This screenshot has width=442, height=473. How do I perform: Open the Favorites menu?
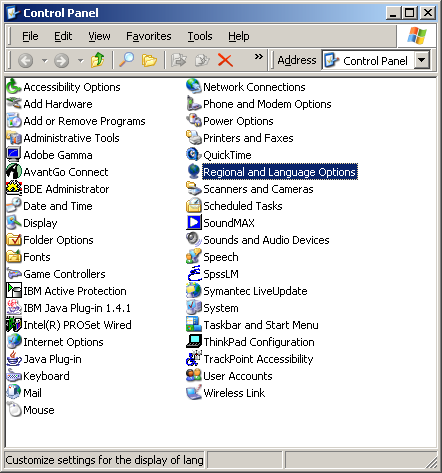click(149, 36)
